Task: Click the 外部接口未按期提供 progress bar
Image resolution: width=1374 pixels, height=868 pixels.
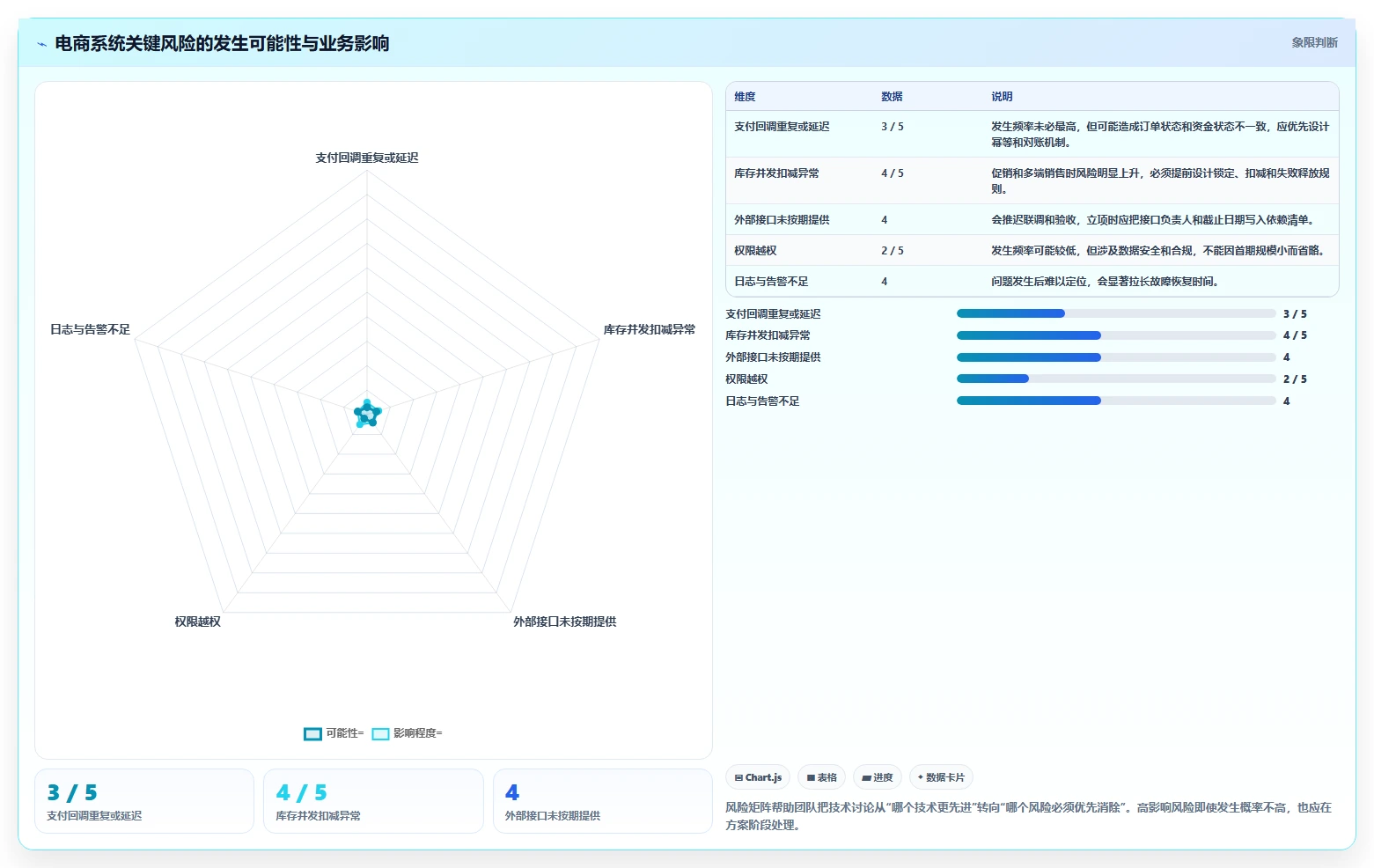Action: click(1115, 357)
